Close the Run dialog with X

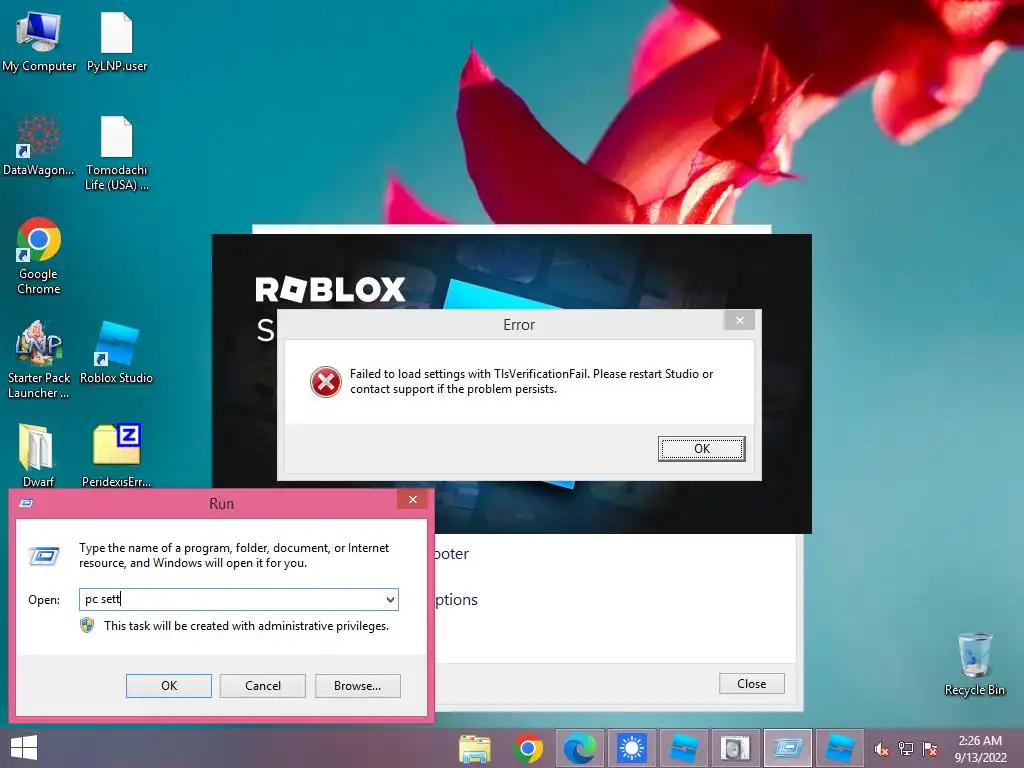(413, 500)
